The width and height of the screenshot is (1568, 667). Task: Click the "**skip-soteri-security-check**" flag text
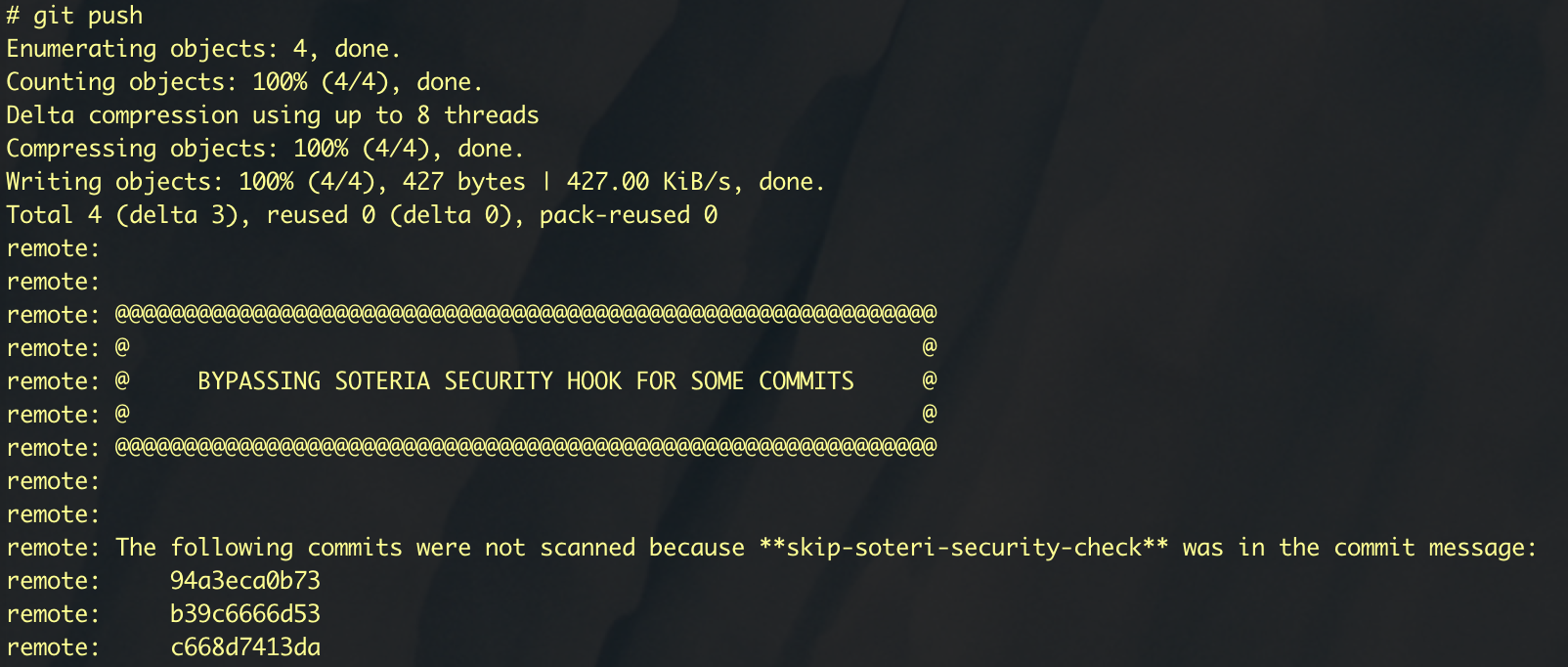[x=963, y=548]
